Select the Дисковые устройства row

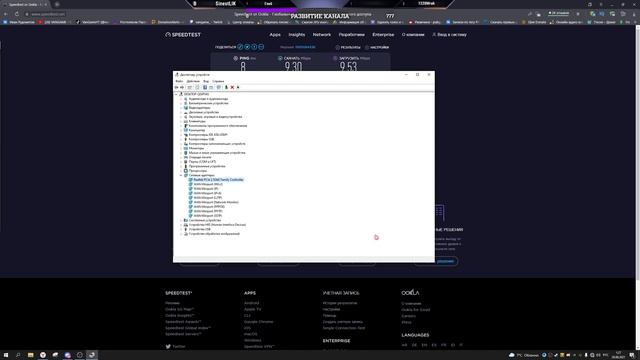[x=204, y=112]
